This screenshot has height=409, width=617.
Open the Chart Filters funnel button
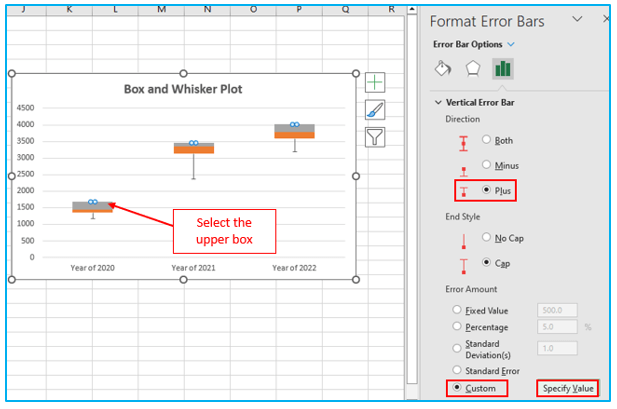coord(375,137)
